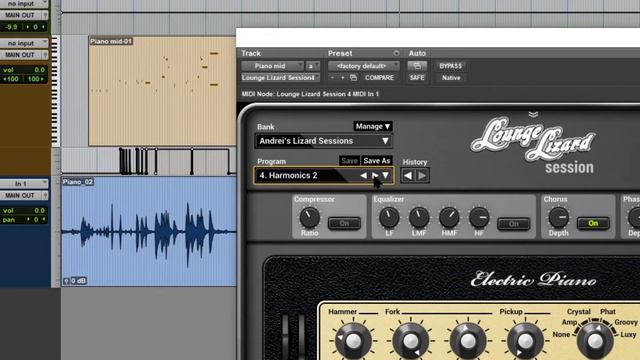640x360 pixels.
Task: Toggle the Compressor On switch
Action: point(344,223)
